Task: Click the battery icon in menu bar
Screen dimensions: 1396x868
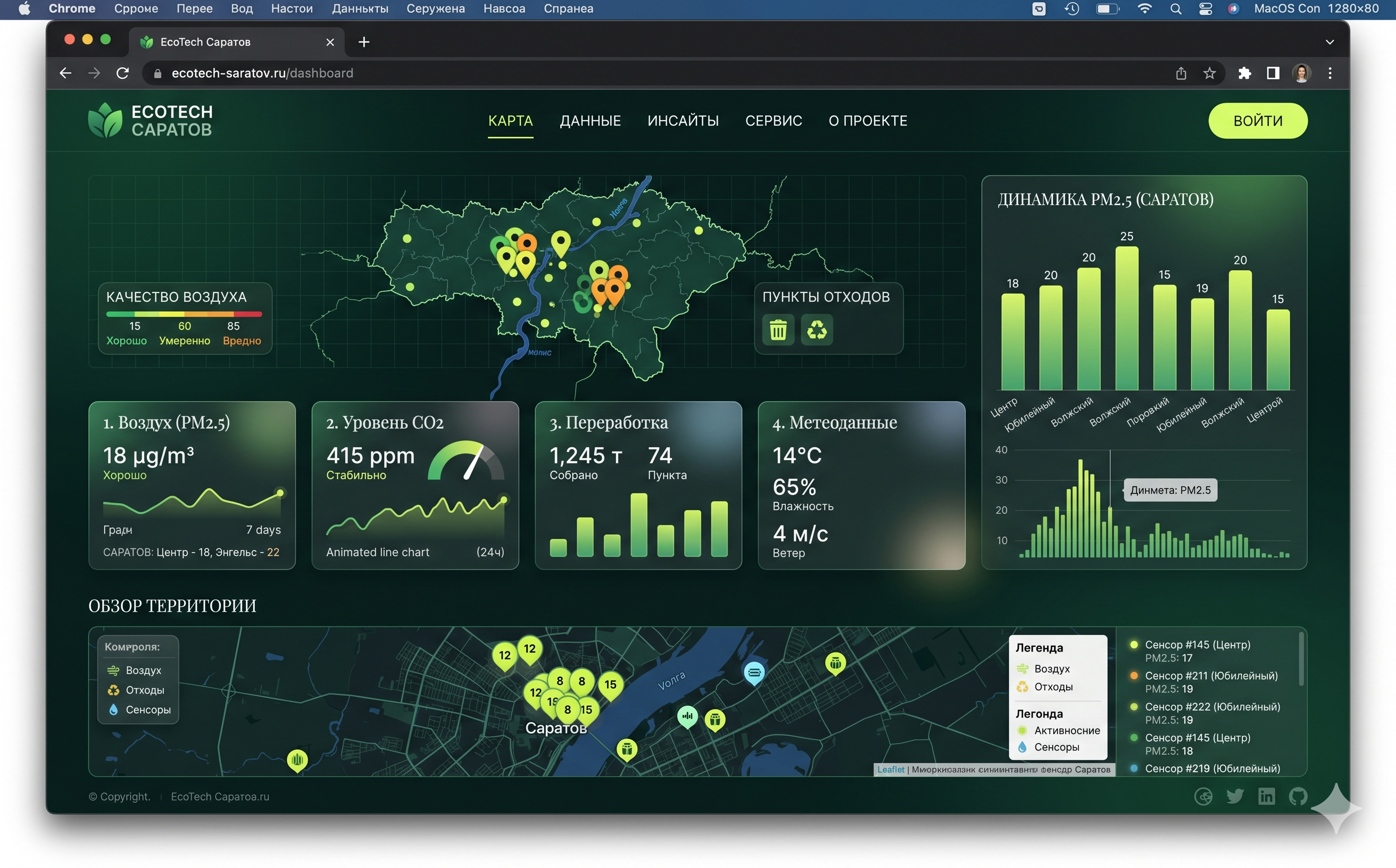Action: [x=1107, y=9]
